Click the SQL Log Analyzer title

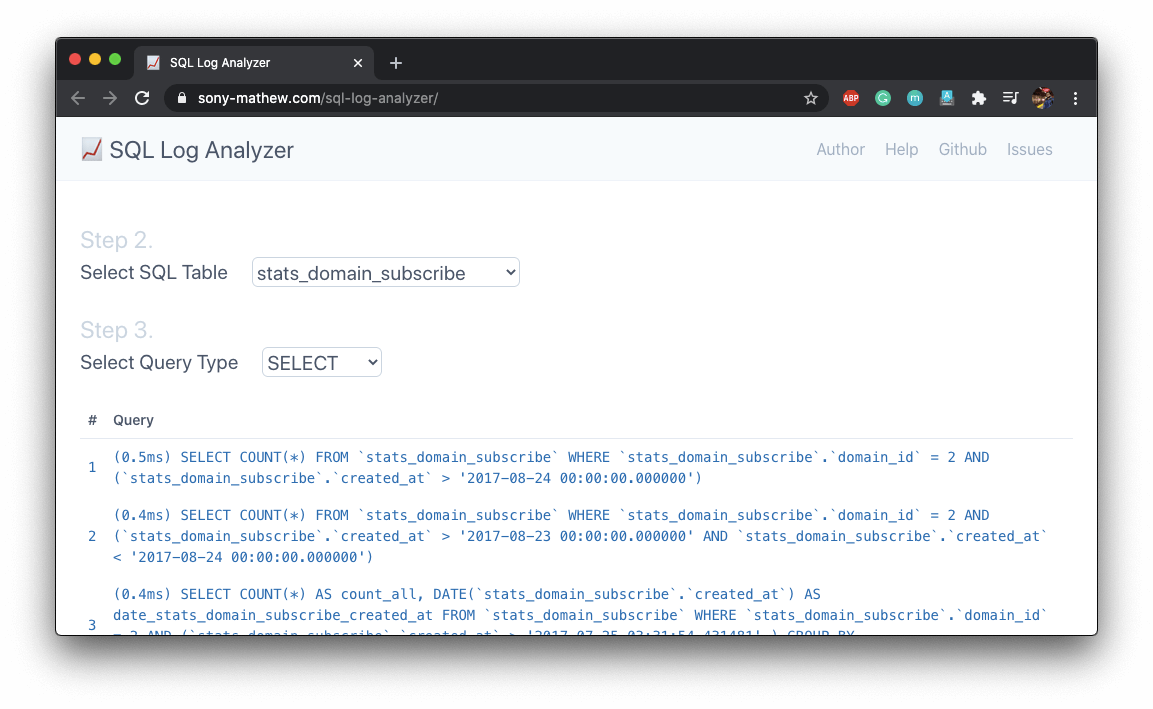201,150
